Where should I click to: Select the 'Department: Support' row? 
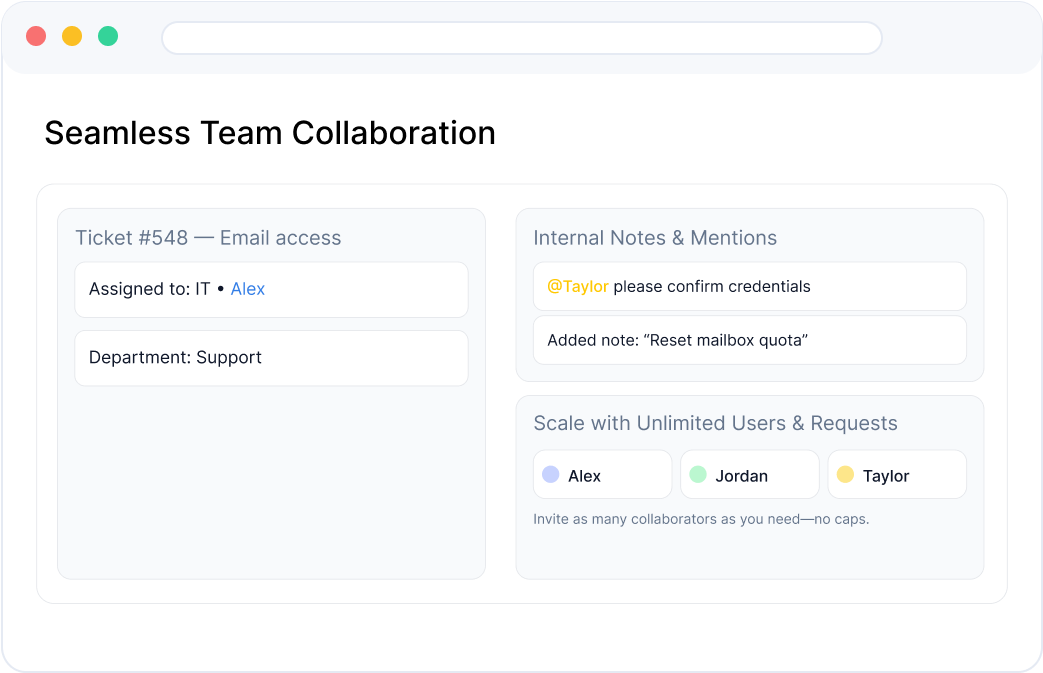click(271, 358)
